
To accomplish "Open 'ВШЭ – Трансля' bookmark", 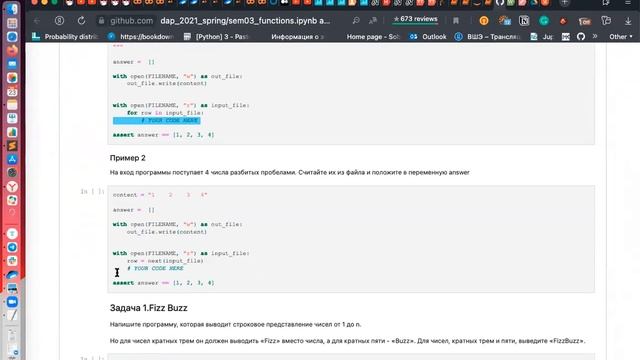I will [488, 37].
